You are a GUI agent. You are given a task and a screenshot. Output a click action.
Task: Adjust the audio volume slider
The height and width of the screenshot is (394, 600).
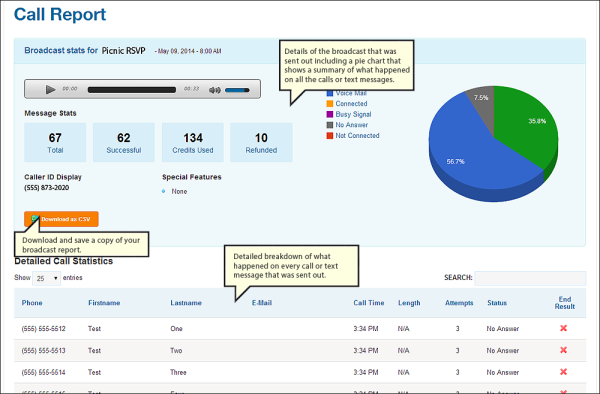pos(237,90)
